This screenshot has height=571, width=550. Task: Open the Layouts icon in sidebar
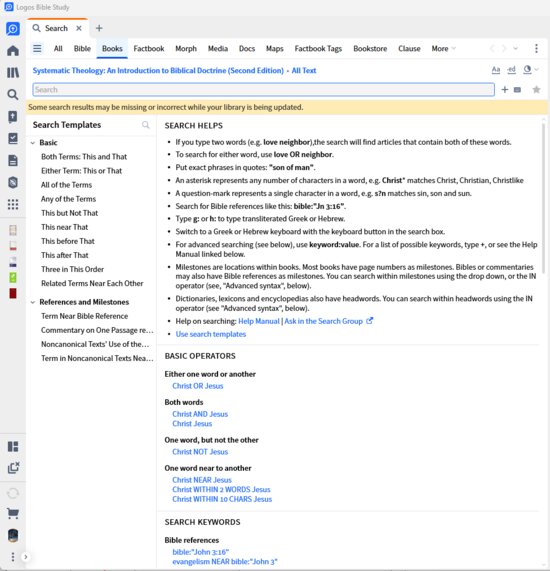pos(13,446)
